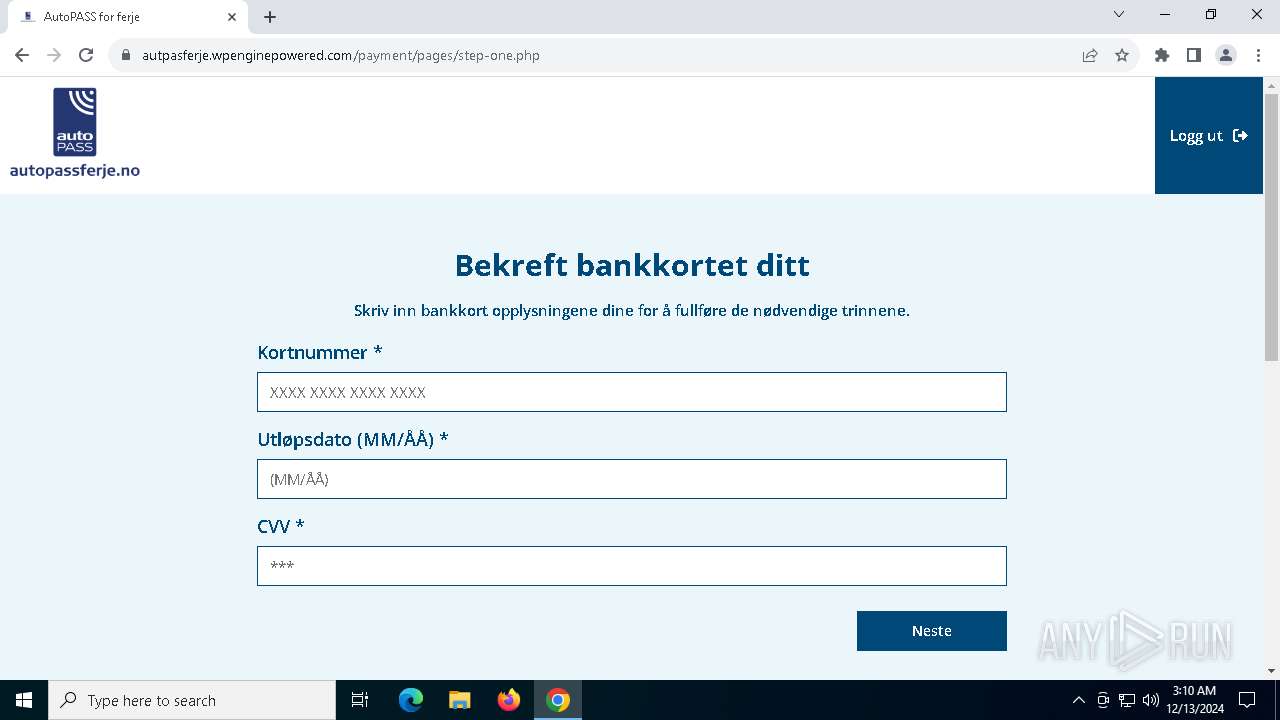1280x720 pixels.
Task: Open the notification center icon
Action: click(x=1247, y=700)
